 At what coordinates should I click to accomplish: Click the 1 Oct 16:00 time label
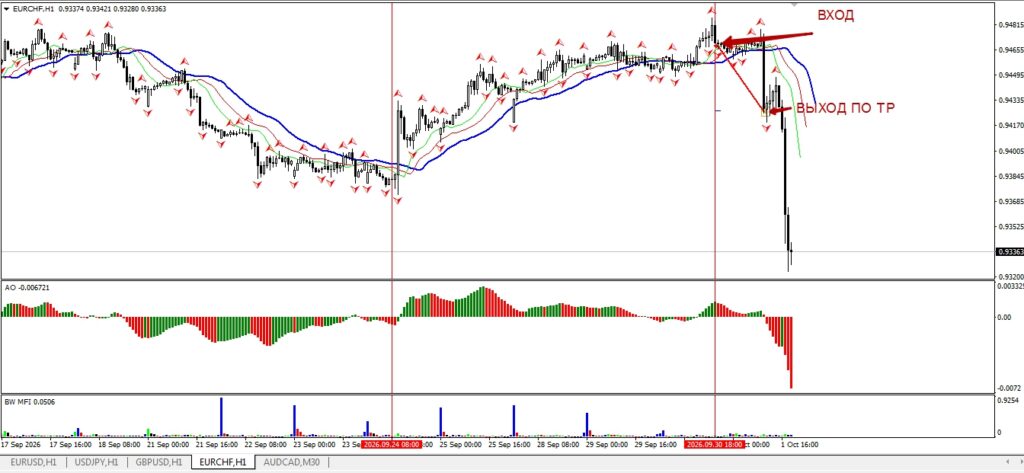799,444
